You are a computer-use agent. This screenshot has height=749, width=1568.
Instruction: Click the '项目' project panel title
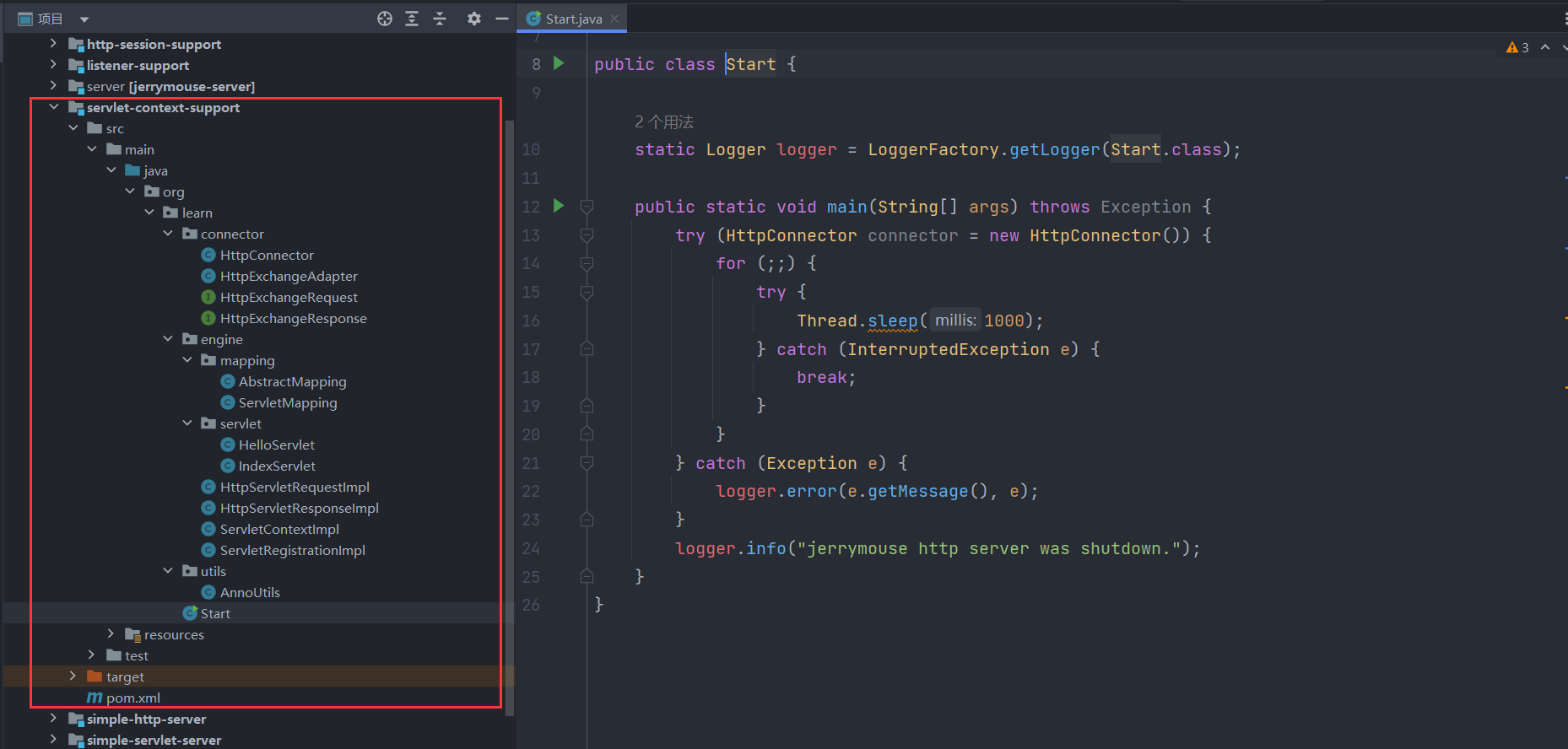point(51,19)
